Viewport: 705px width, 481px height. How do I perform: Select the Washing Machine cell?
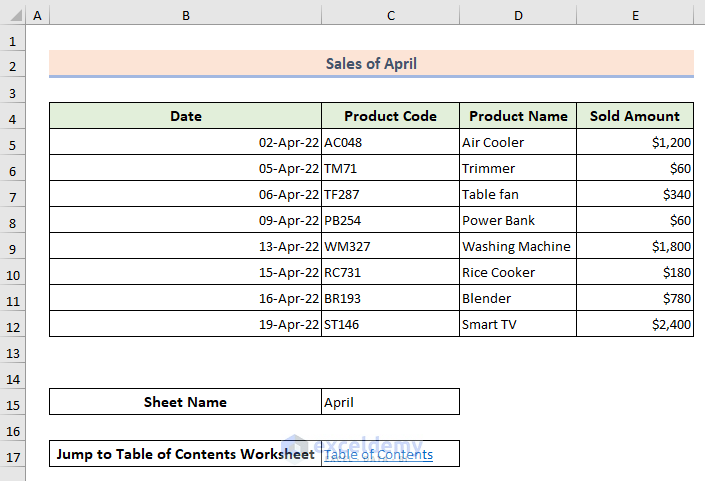point(518,246)
